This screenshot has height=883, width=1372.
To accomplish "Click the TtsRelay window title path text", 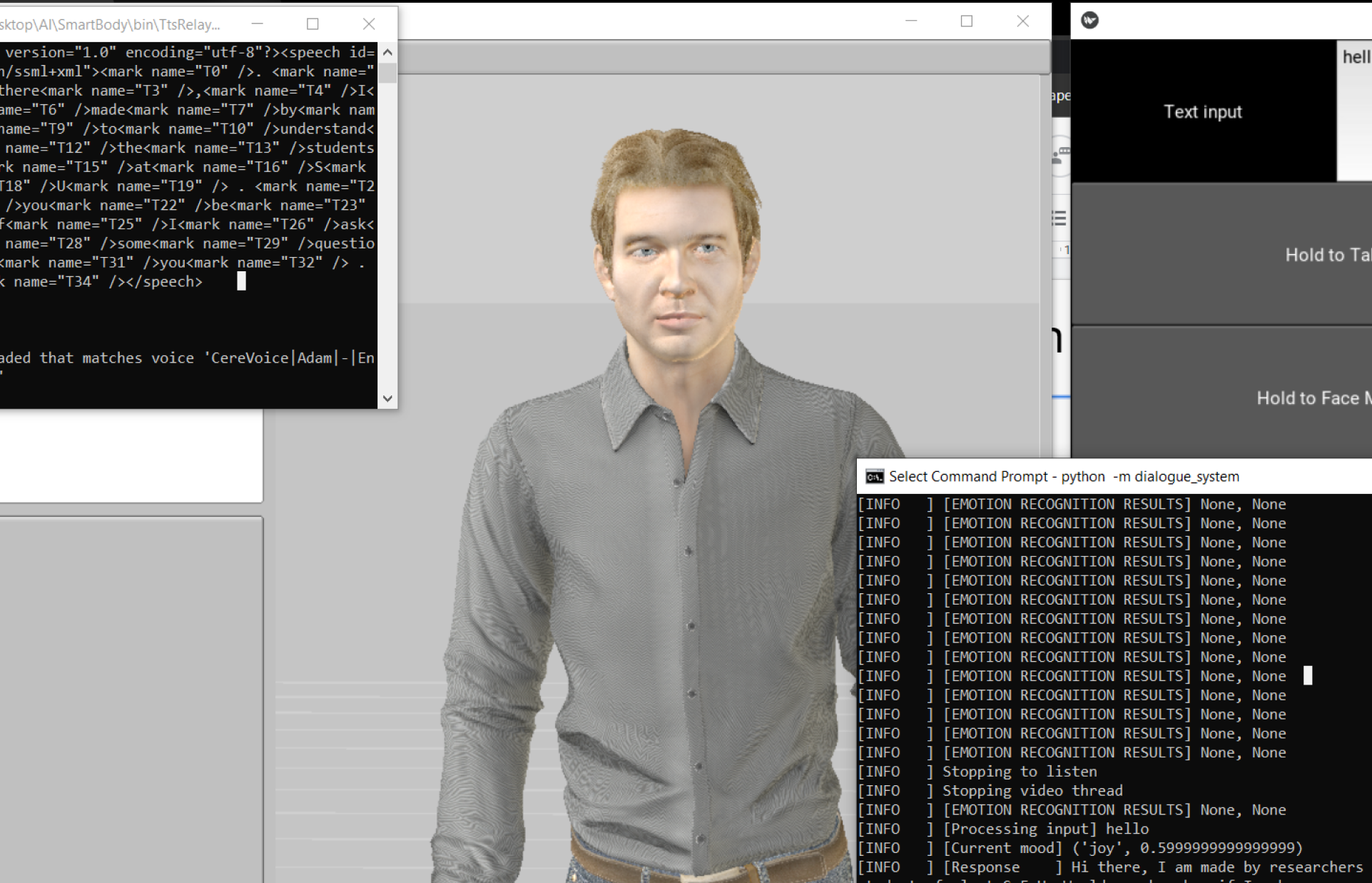I will (110, 25).
